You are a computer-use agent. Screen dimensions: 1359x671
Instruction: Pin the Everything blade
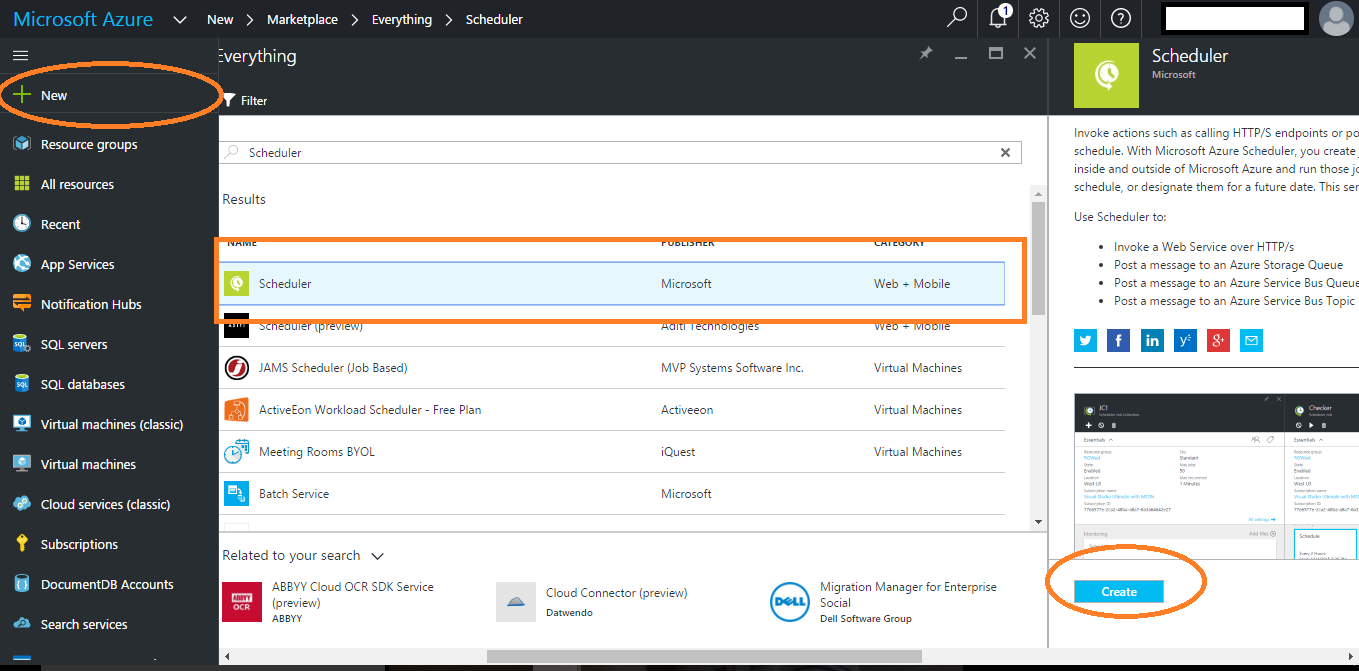click(x=925, y=55)
